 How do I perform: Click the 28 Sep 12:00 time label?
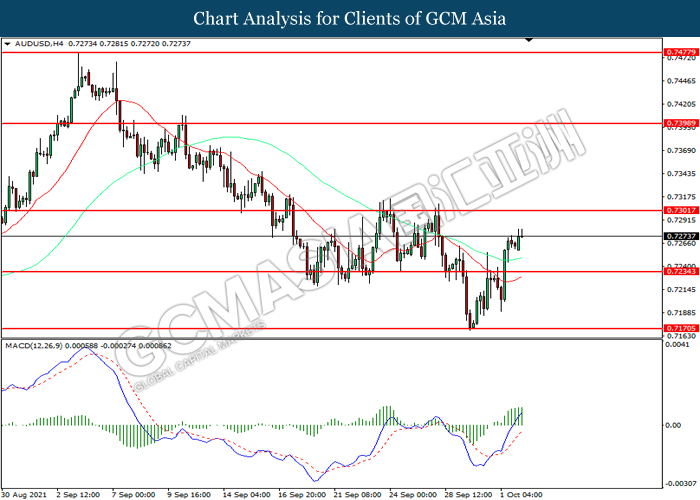pyautogui.click(x=468, y=495)
